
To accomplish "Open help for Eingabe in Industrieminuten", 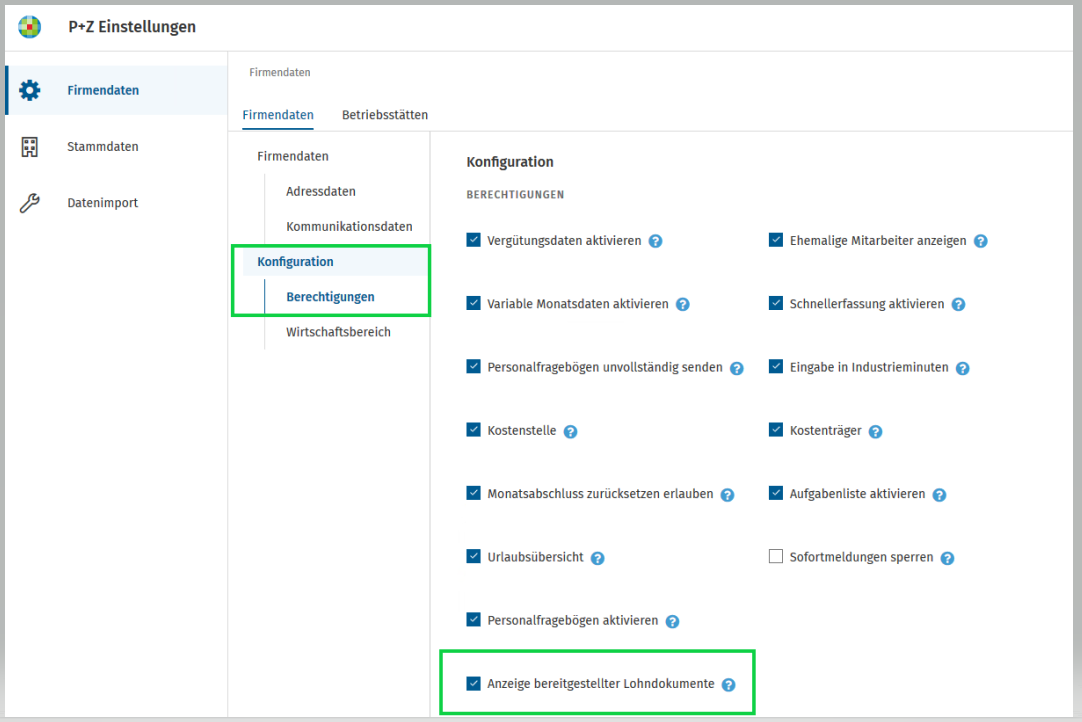I will (962, 367).
